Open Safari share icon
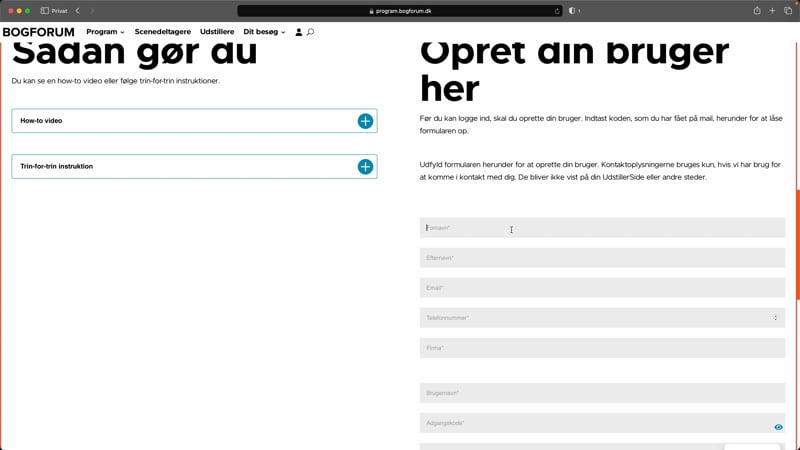800x450 pixels. (x=757, y=11)
